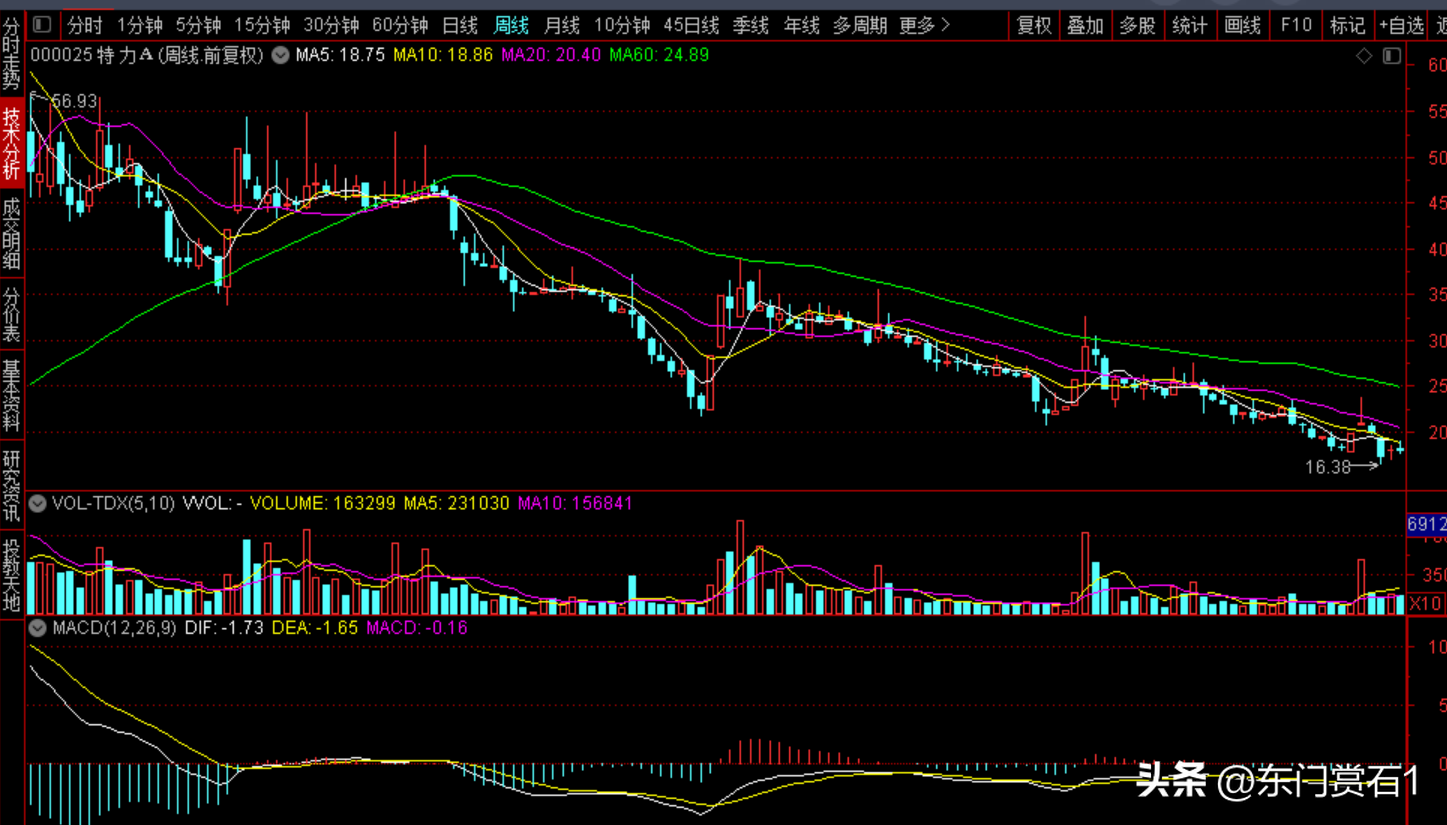
Task: Click the diamond icon at chart top-right
Action: pos(1364,56)
